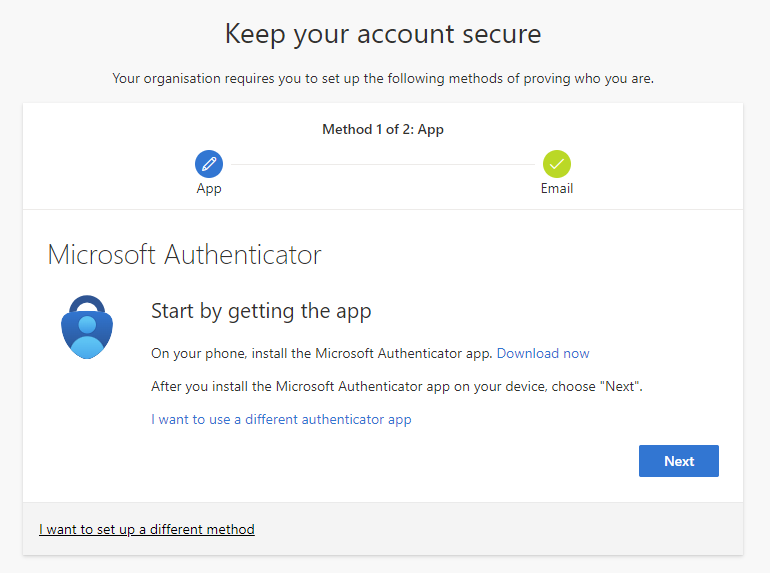Click the green checkmark Email step icon
Viewport: 770px width, 573px height.
(557, 164)
